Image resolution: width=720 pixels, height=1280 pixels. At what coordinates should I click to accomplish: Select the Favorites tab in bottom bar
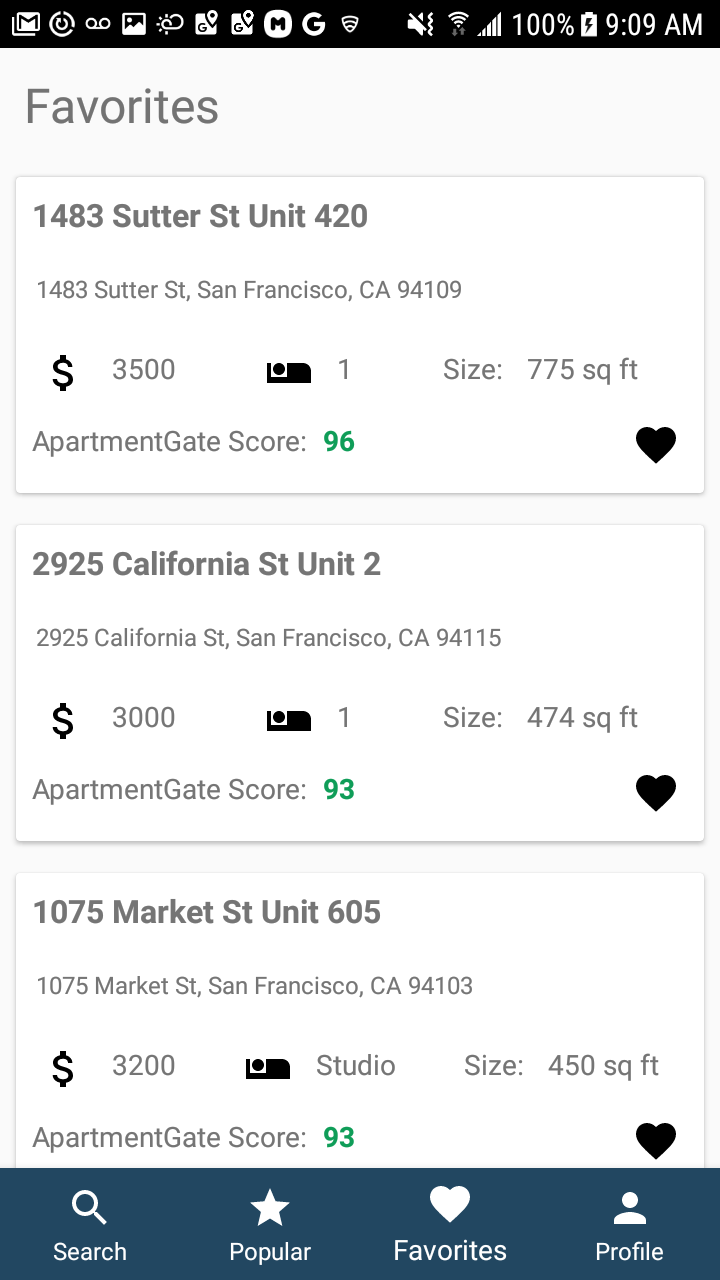[450, 1225]
